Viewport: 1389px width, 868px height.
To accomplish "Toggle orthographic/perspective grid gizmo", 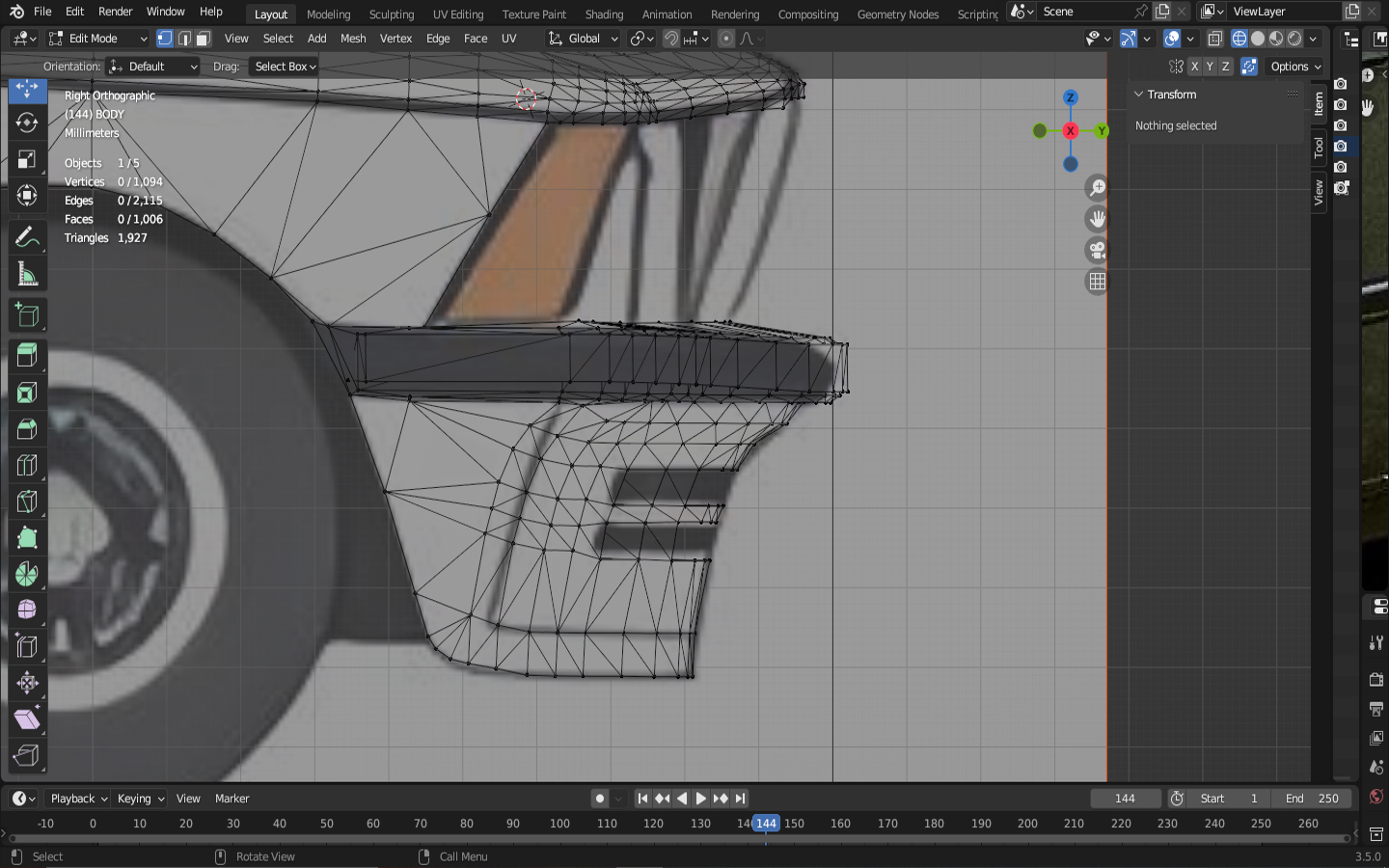I will pyautogui.click(x=1098, y=282).
